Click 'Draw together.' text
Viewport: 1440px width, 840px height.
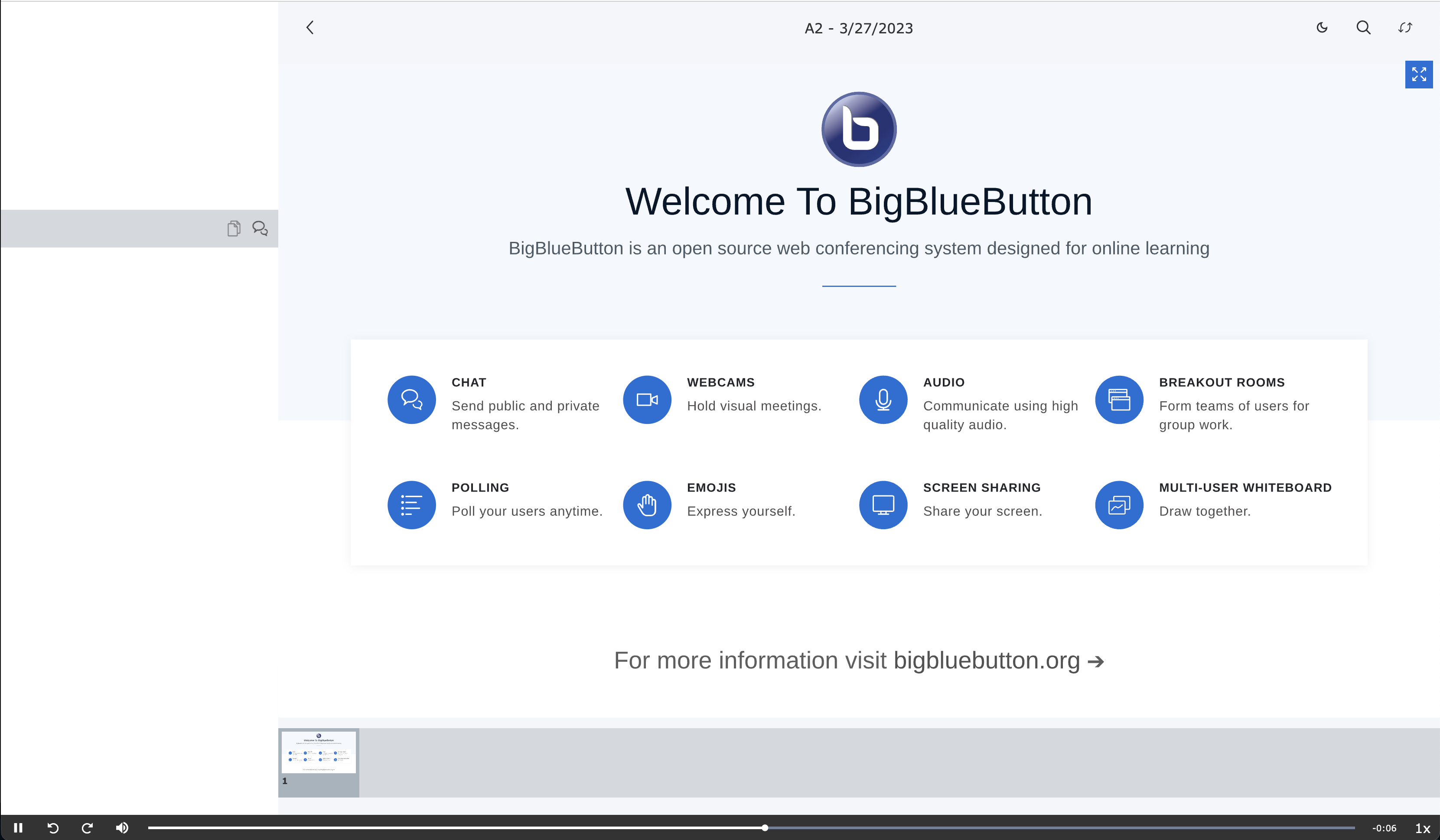1205,511
